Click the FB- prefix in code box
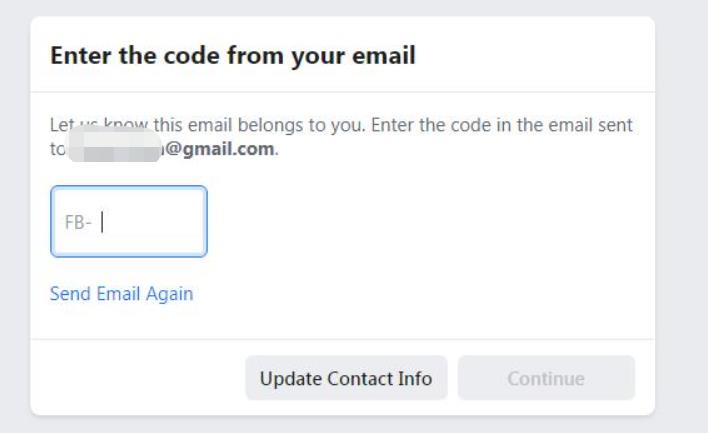Viewport: 708px width, 433px height. click(78, 223)
